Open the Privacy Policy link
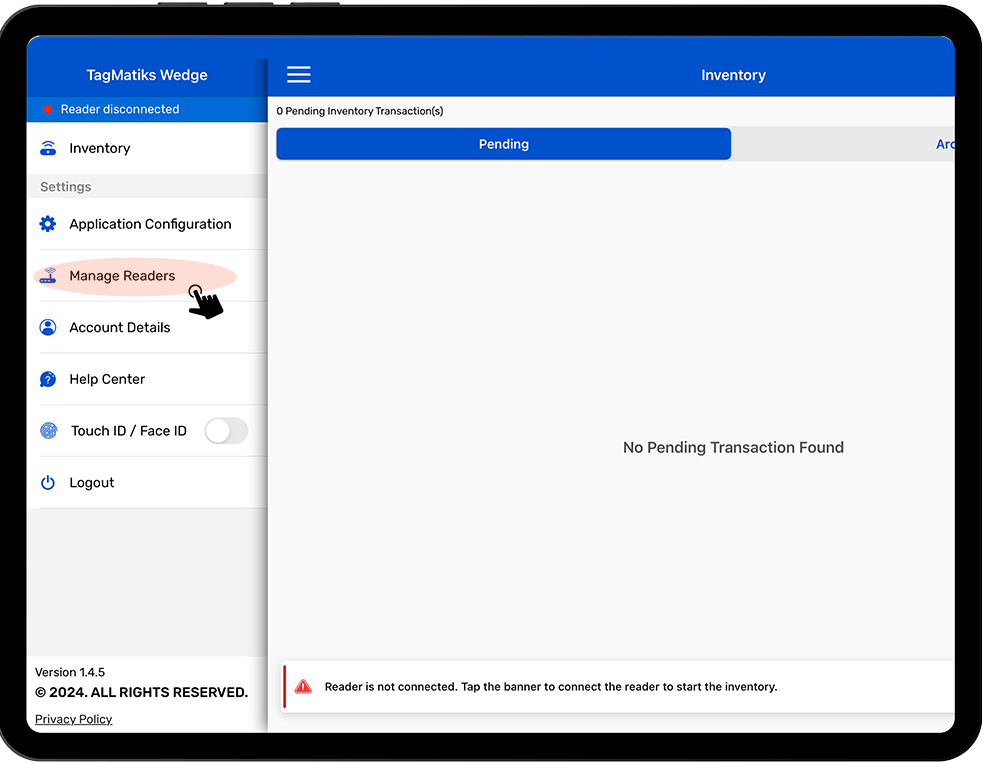 tap(74, 719)
